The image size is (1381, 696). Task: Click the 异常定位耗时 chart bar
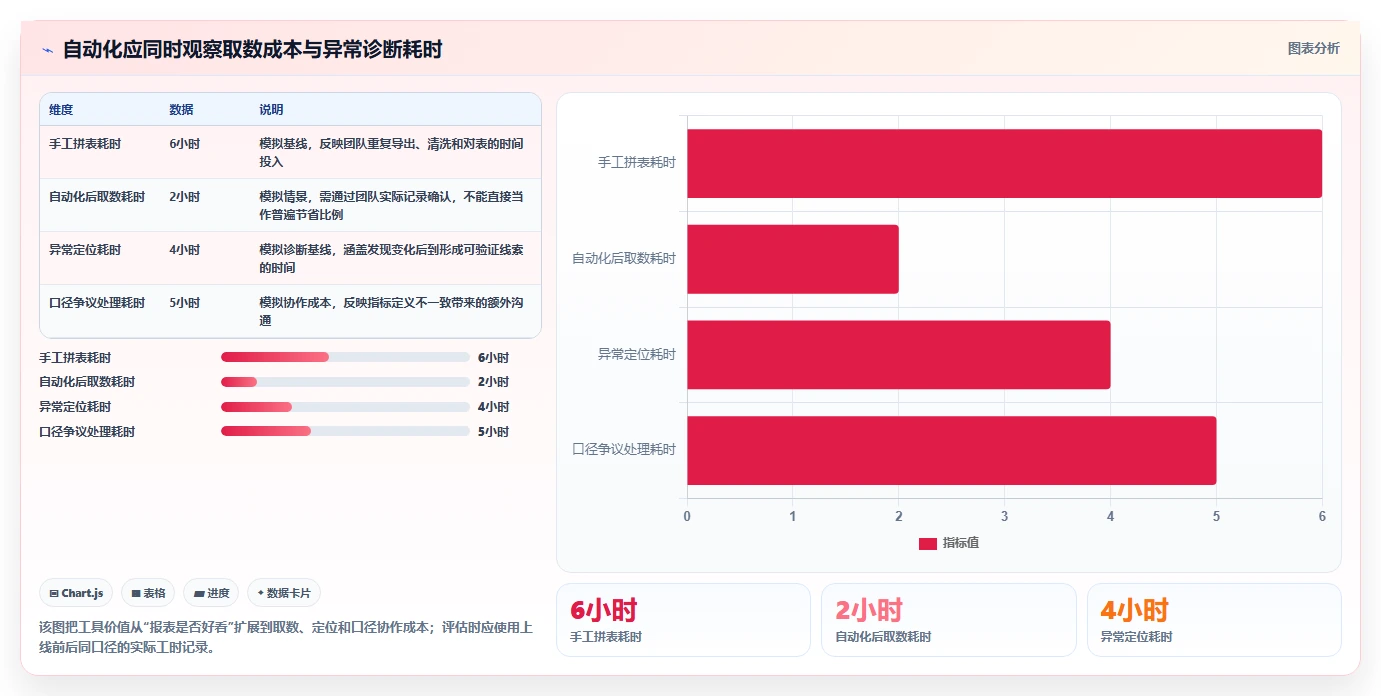coord(898,354)
